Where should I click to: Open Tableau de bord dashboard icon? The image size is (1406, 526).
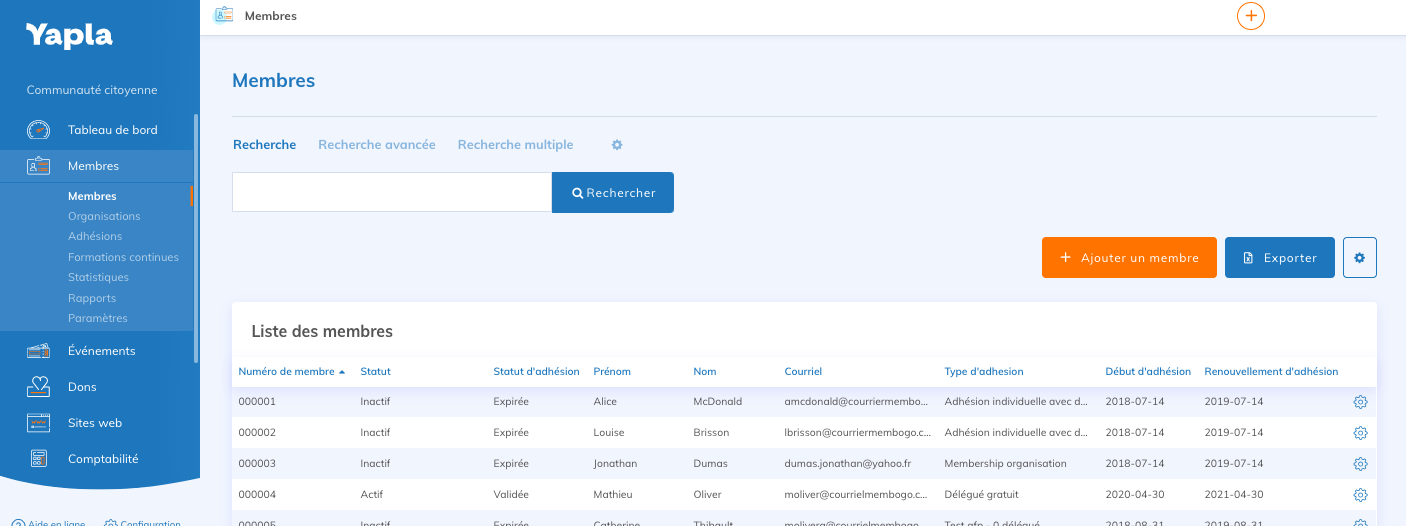click(x=38, y=130)
